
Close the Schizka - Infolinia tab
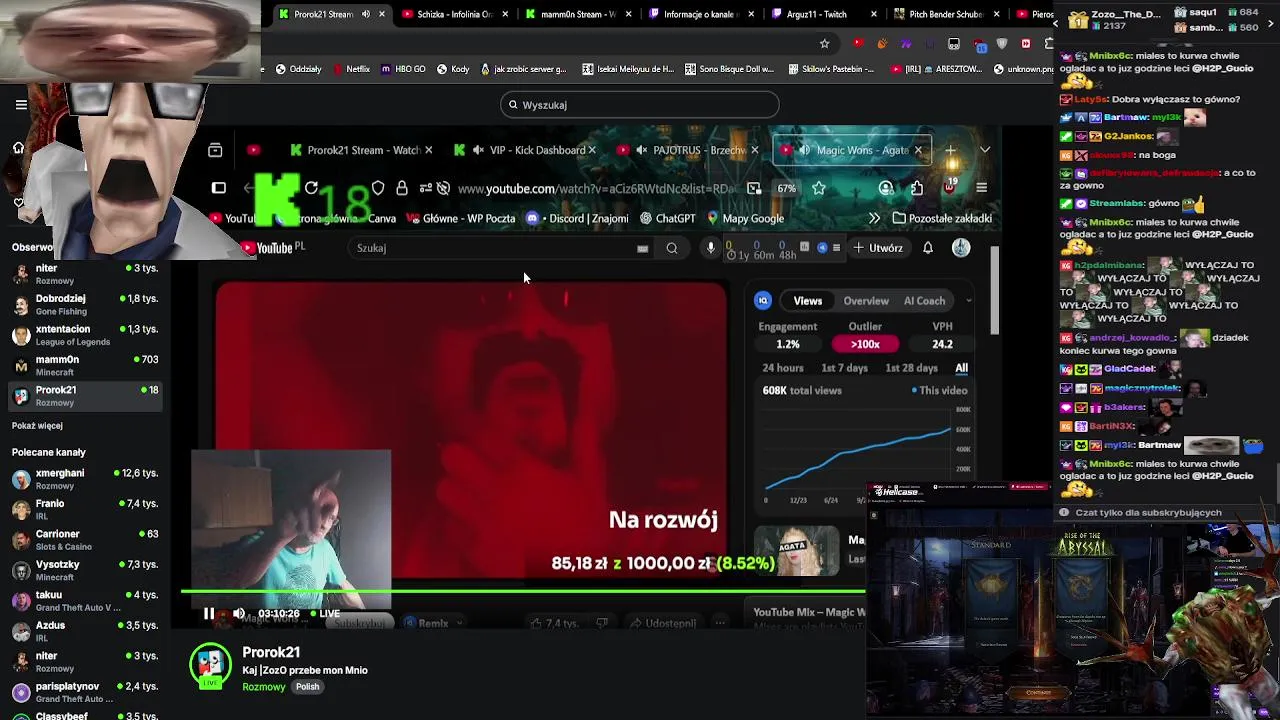tap(505, 14)
